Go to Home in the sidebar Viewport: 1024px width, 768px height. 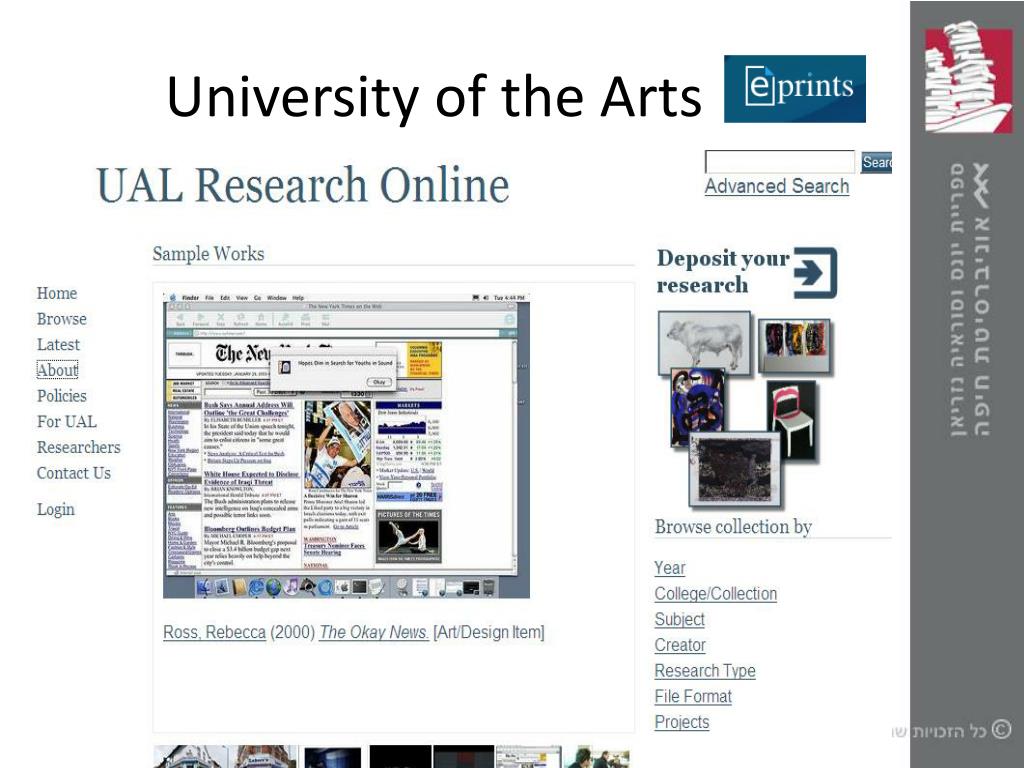tap(57, 293)
